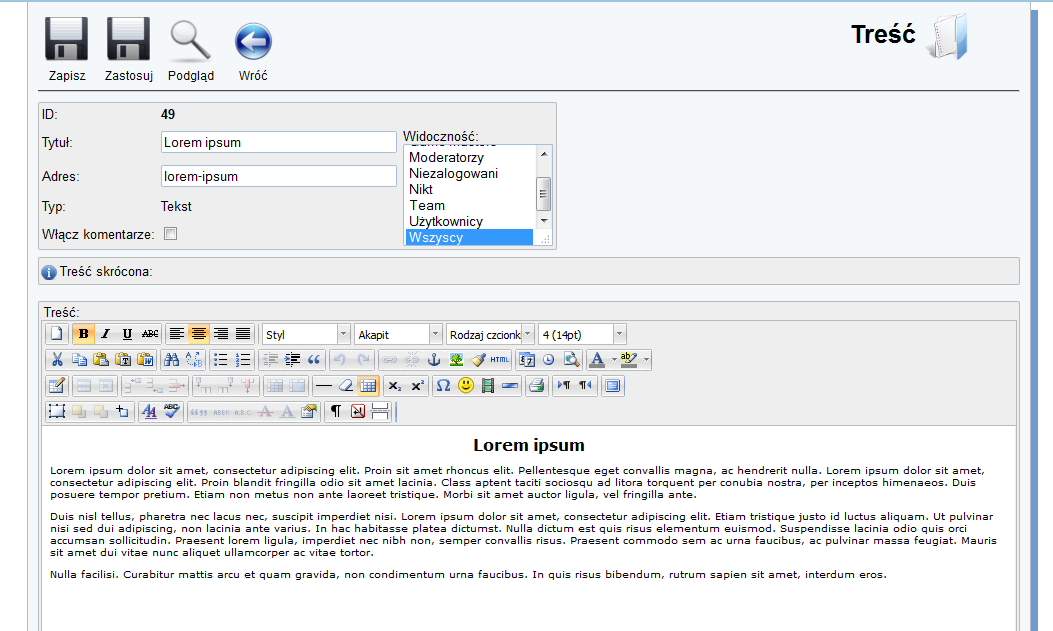1053x631 pixels.
Task: Toggle italic formatting
Action: tap(105, 334)
